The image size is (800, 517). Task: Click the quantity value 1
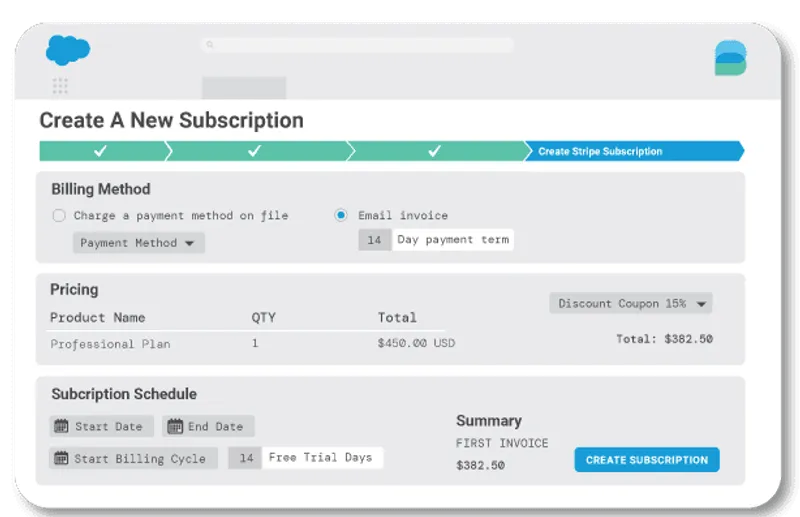point(255,343)
